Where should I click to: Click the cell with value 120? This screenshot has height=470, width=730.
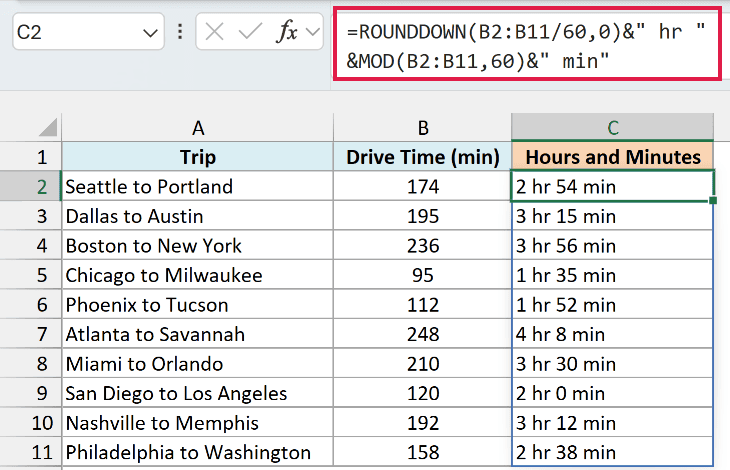click(x=423, y=393)
